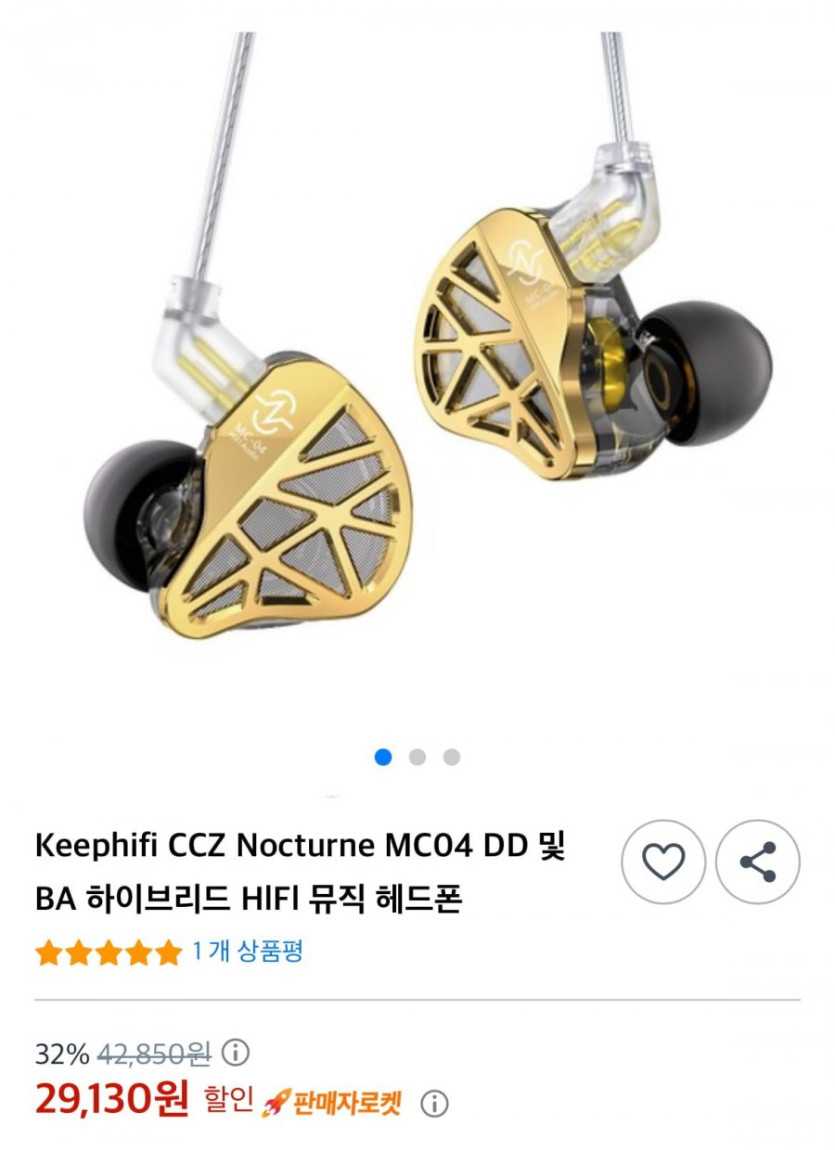This screenshot has width=835, height=1150.
Task: Select the first blue carousel dot
Action: tap(383, 757)
